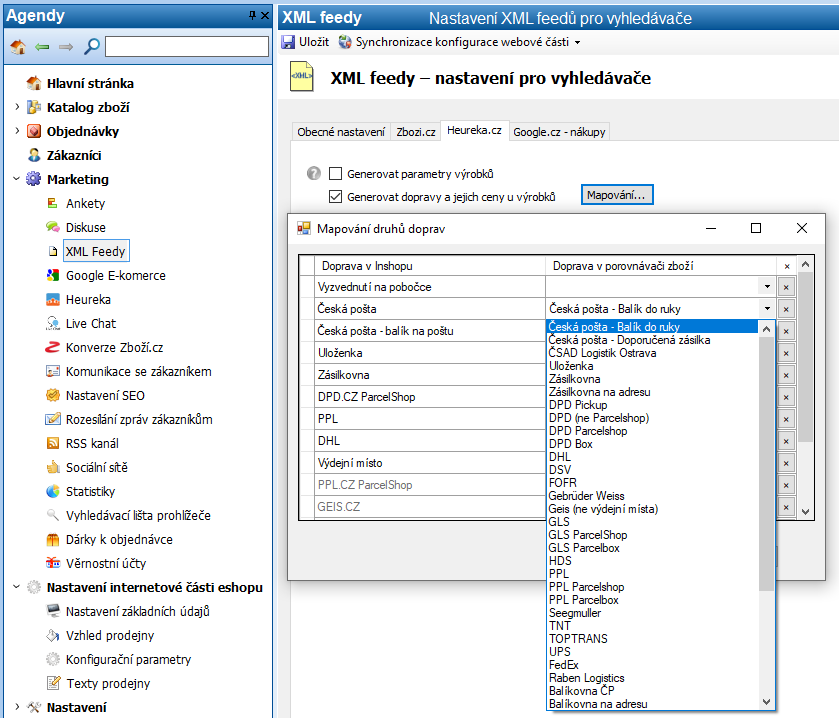Viewport: 839px width, 718px height.
Task: Open the Google.cz - nákupy tab
Action: pos(559,132)
